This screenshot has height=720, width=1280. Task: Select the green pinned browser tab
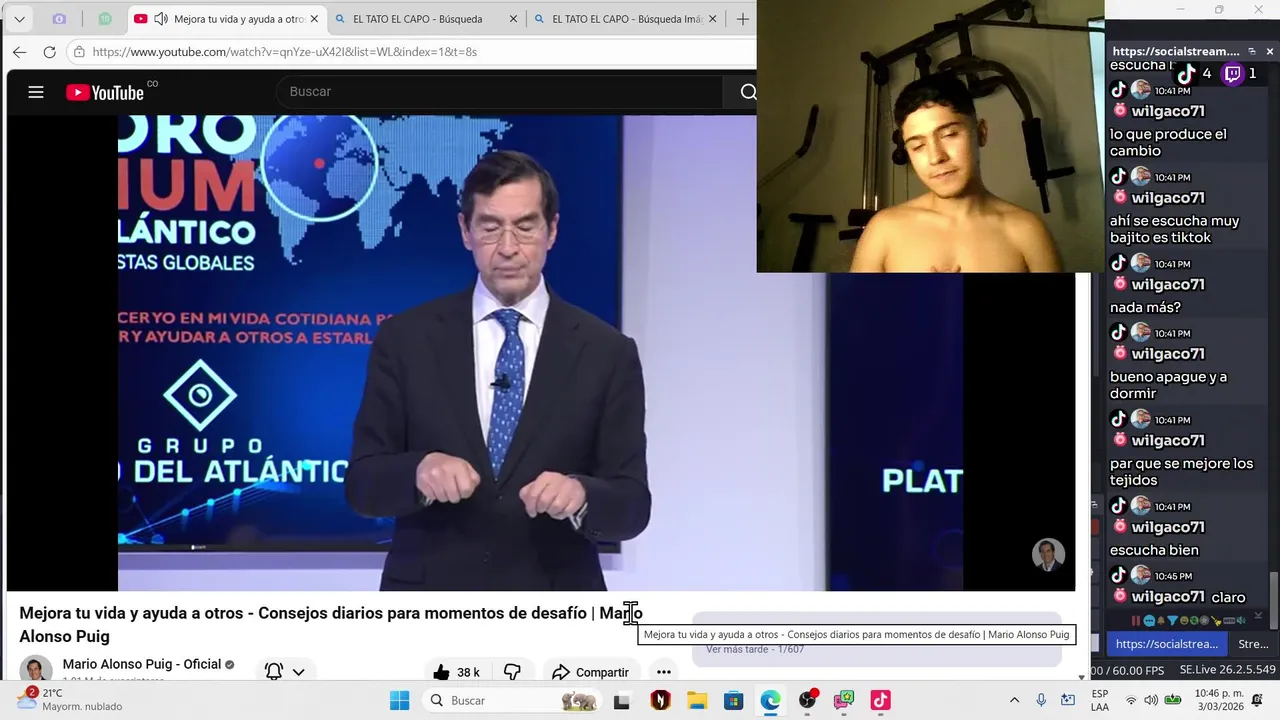coord(105,19)
